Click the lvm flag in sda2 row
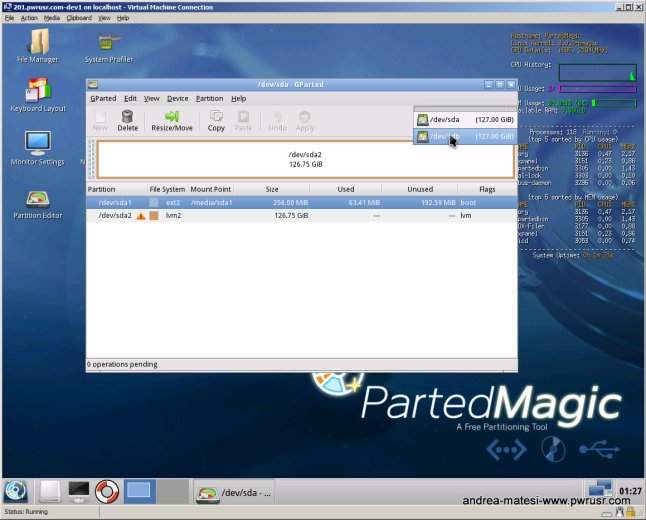 [x=466, y=215]
